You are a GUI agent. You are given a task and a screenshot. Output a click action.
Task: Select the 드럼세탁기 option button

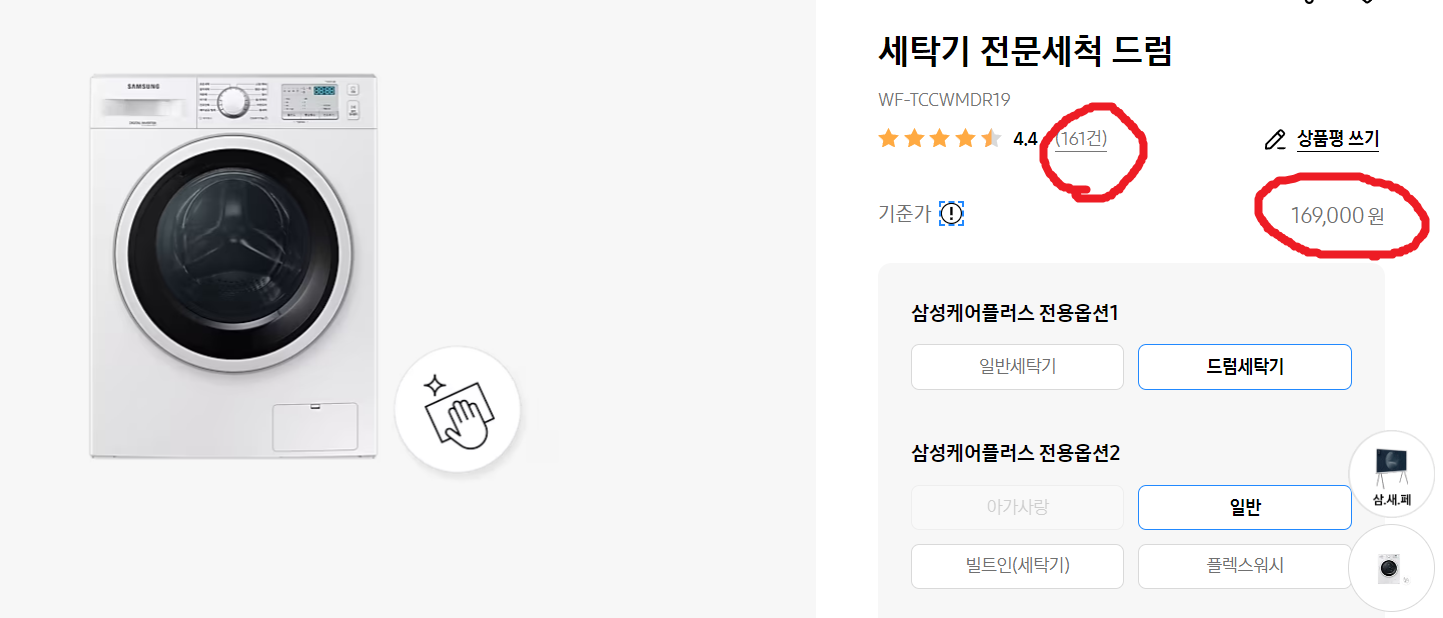(x=1244, y=367)
